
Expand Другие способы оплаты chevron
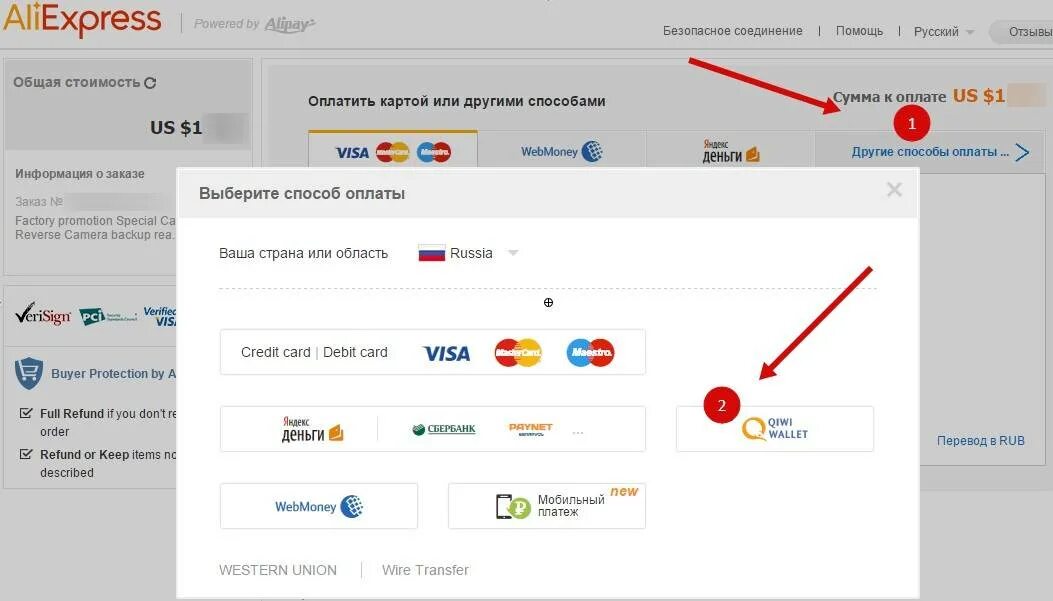tap(1022, 152)
